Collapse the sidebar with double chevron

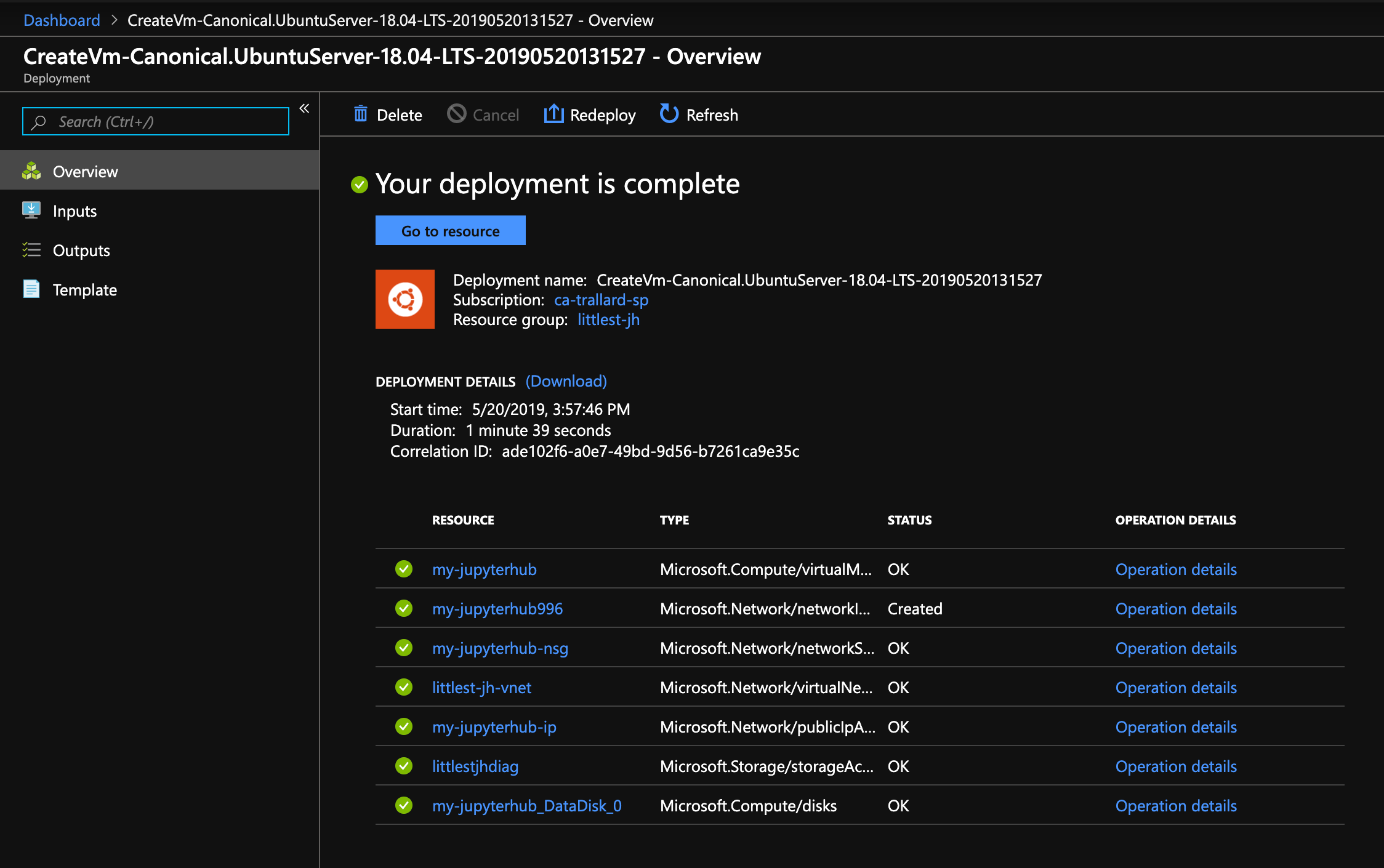(x=304, y=109)
